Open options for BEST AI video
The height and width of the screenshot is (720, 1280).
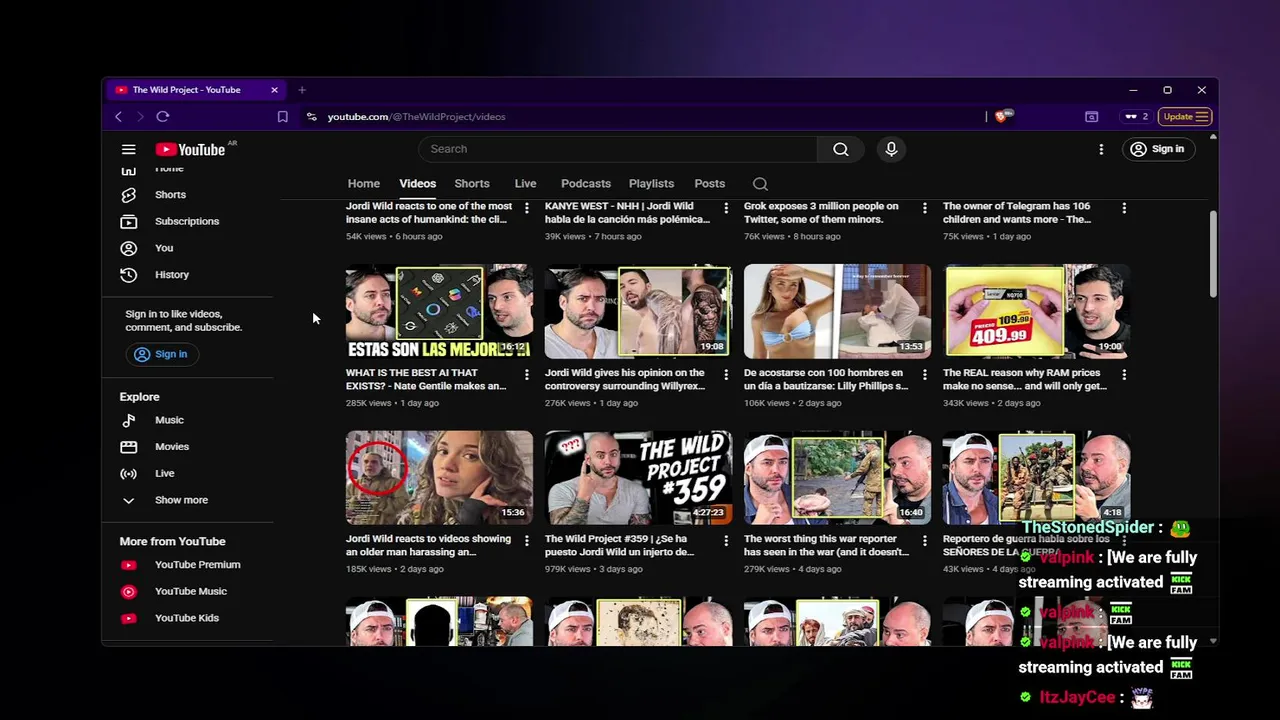(x=527, y=374)
